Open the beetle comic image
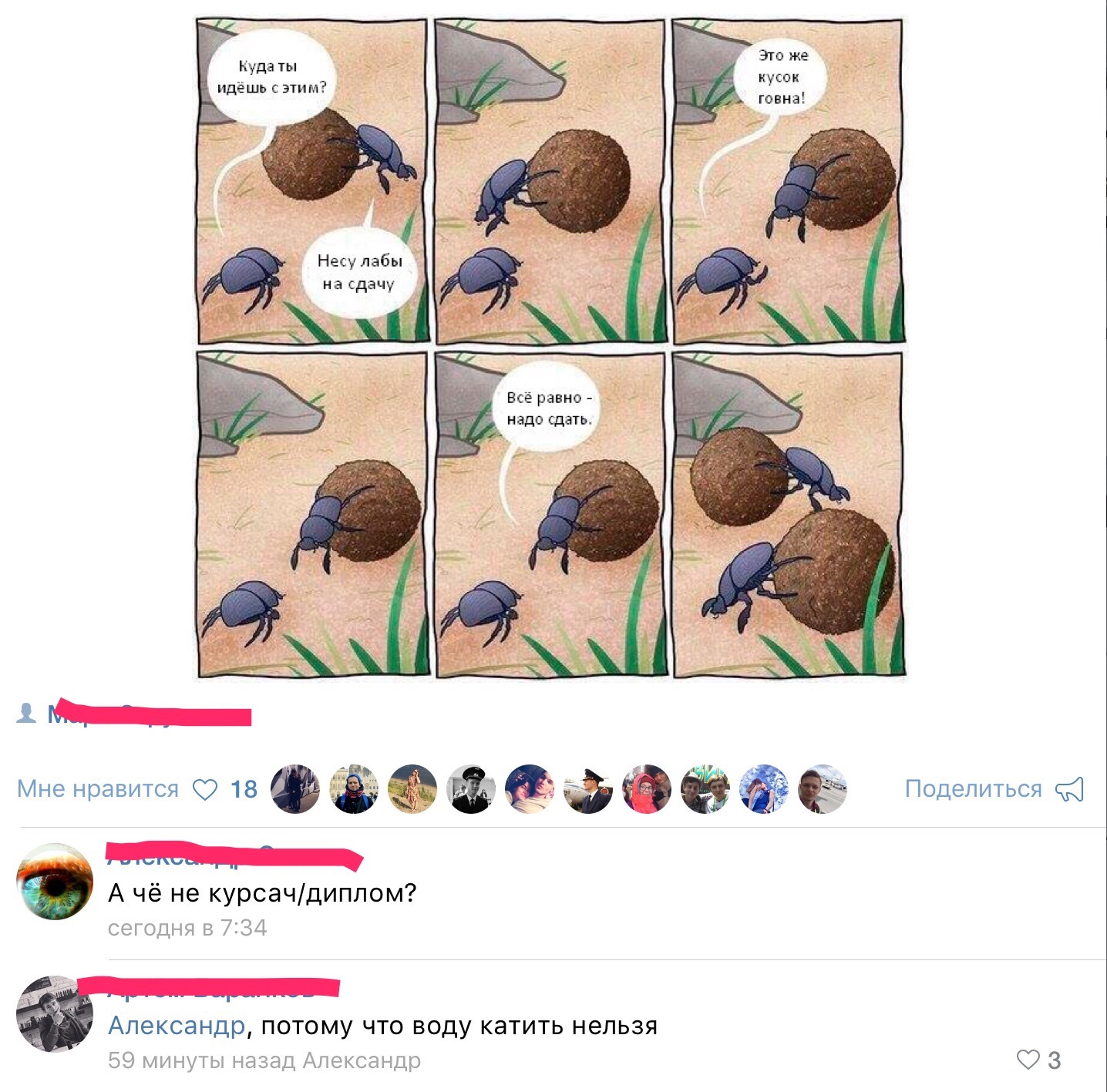This screenshot has height=1092, width=1107. pos(549,348)
